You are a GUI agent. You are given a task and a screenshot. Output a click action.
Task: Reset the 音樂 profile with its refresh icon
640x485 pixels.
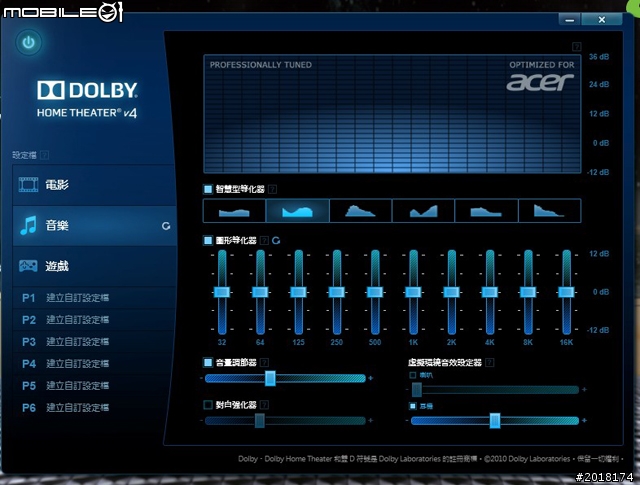coord(166,226)
